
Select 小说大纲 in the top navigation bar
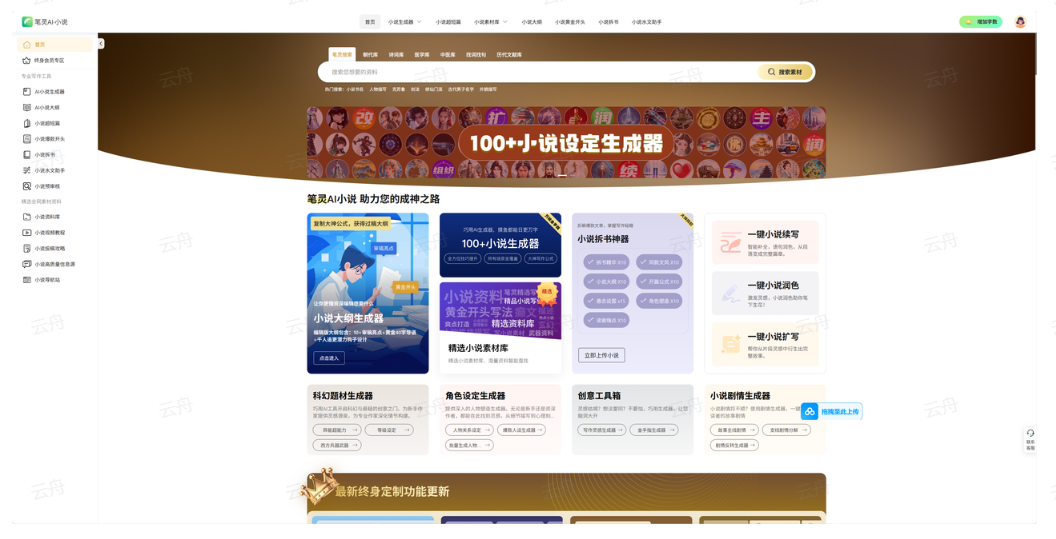531,22
